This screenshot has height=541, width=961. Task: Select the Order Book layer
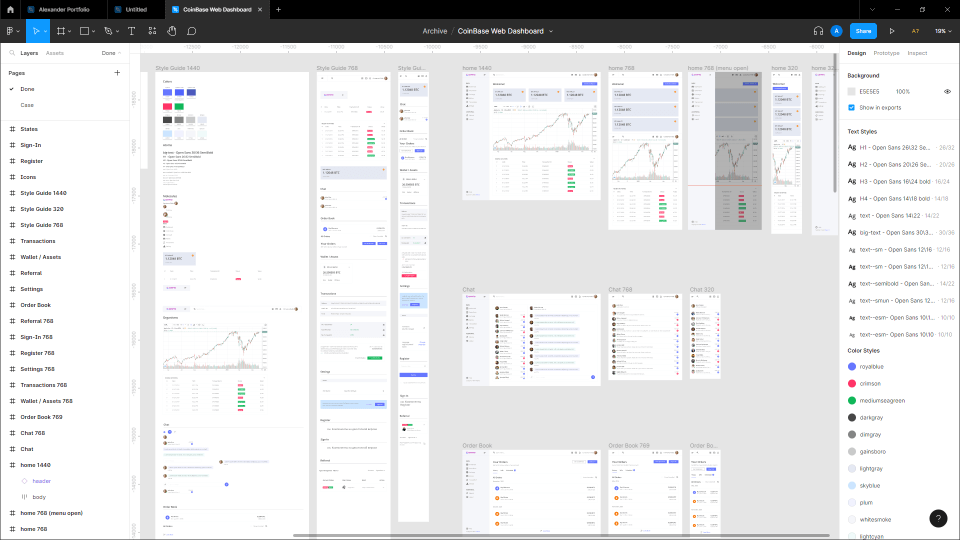(x=36, y=305)
